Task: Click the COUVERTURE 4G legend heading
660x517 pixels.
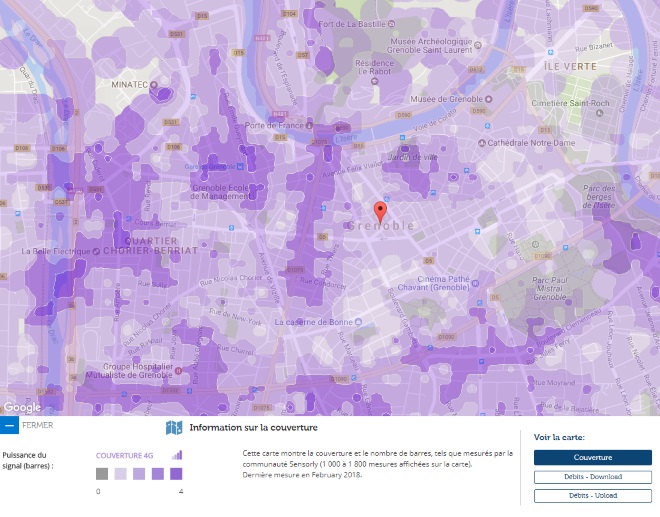Action: tap(125, 456)
